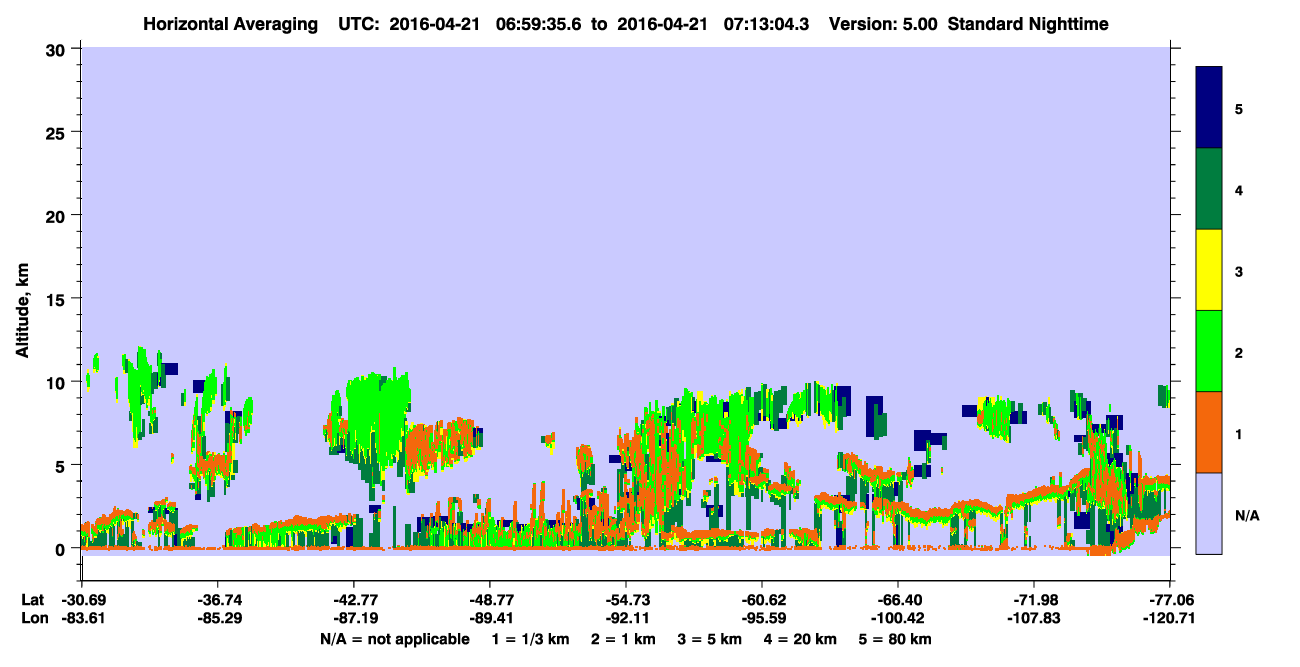Click the 'Lon' row label
Image resolution: width=1300 pixels, height=667 pixels.
[34, 618]
